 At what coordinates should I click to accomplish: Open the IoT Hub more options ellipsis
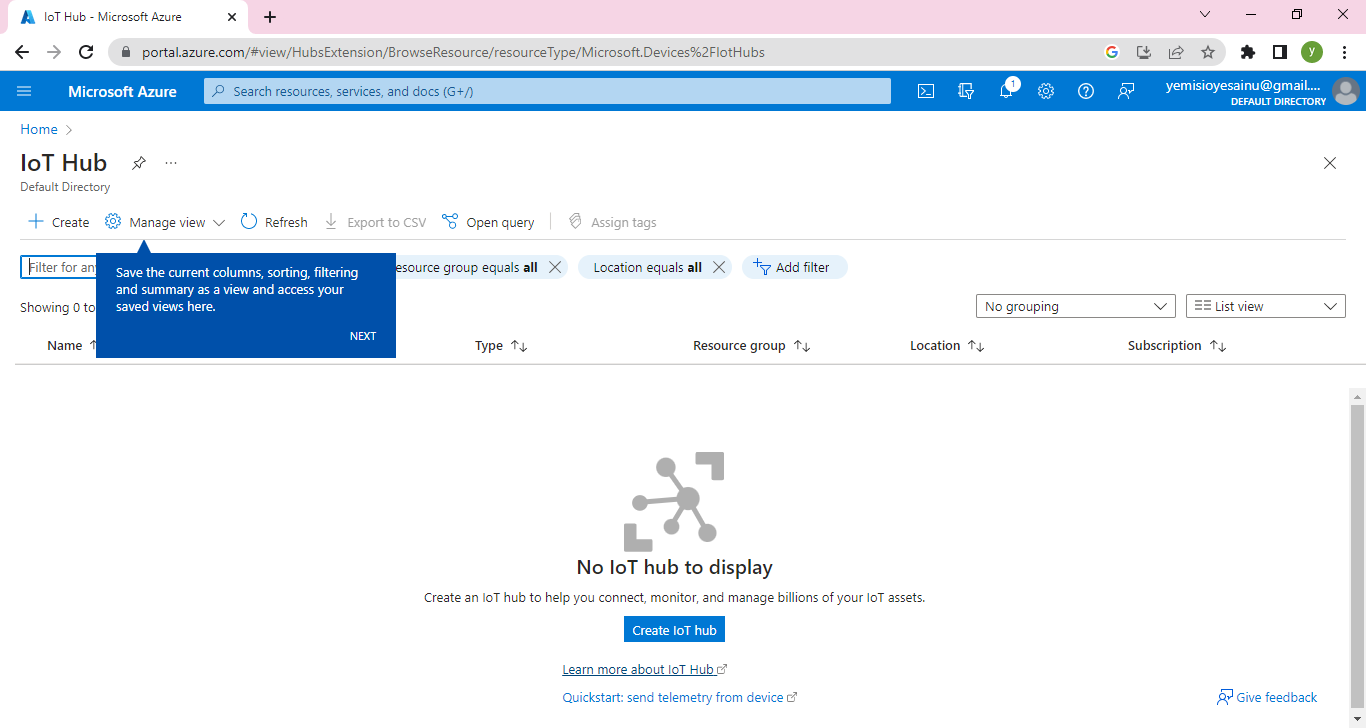click(171, 163)
